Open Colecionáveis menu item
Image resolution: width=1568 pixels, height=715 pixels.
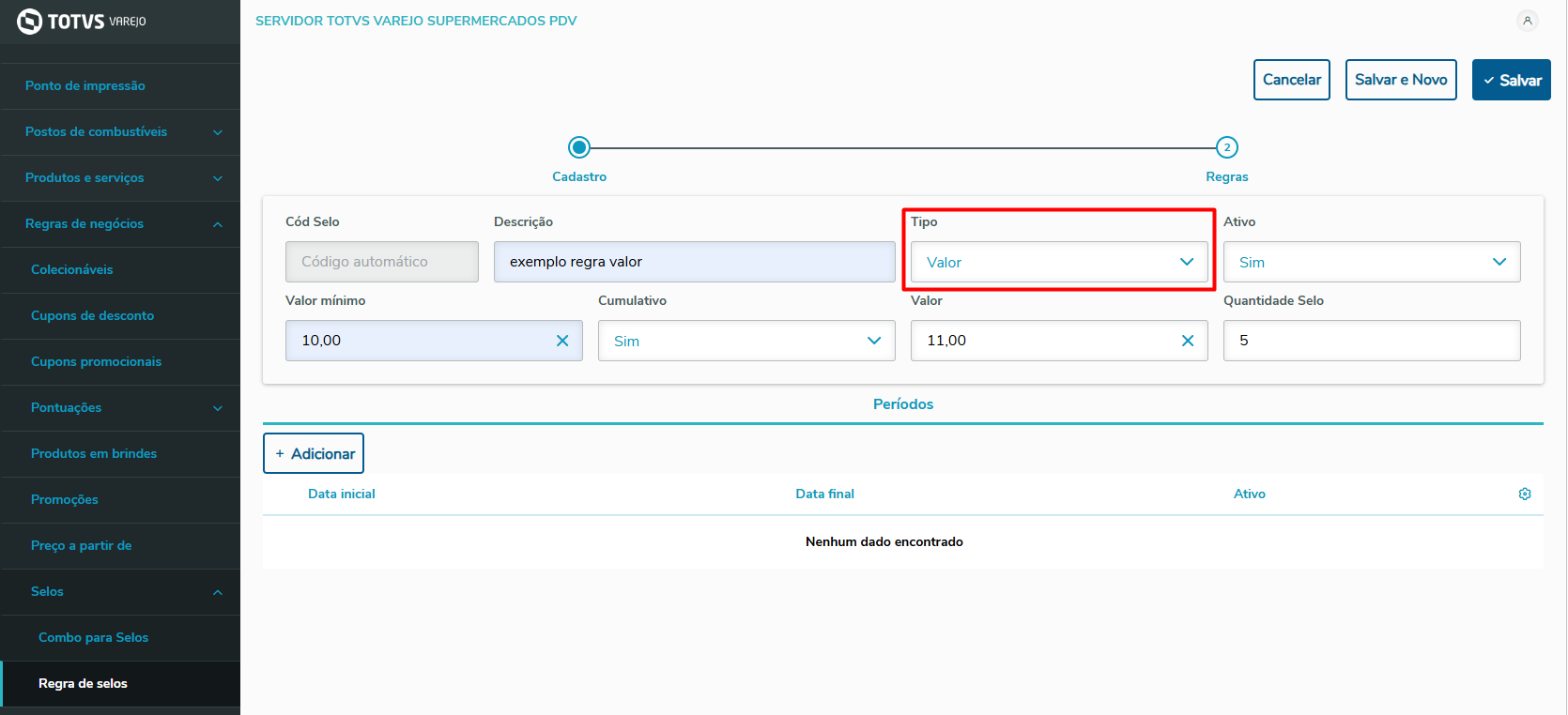pyautogui.click(x=120, y=270)
